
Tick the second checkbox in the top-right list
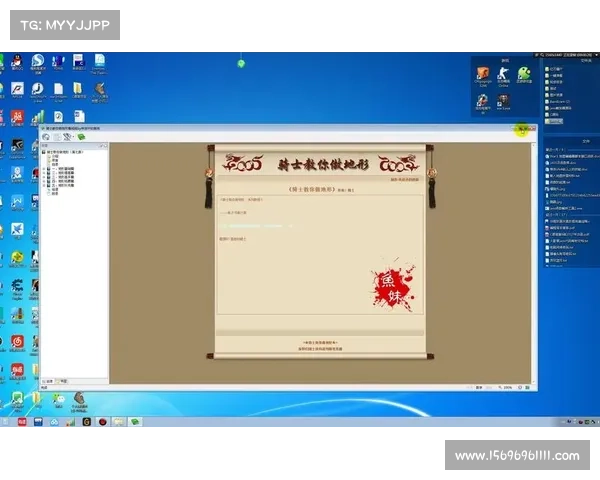pos(546,76)
